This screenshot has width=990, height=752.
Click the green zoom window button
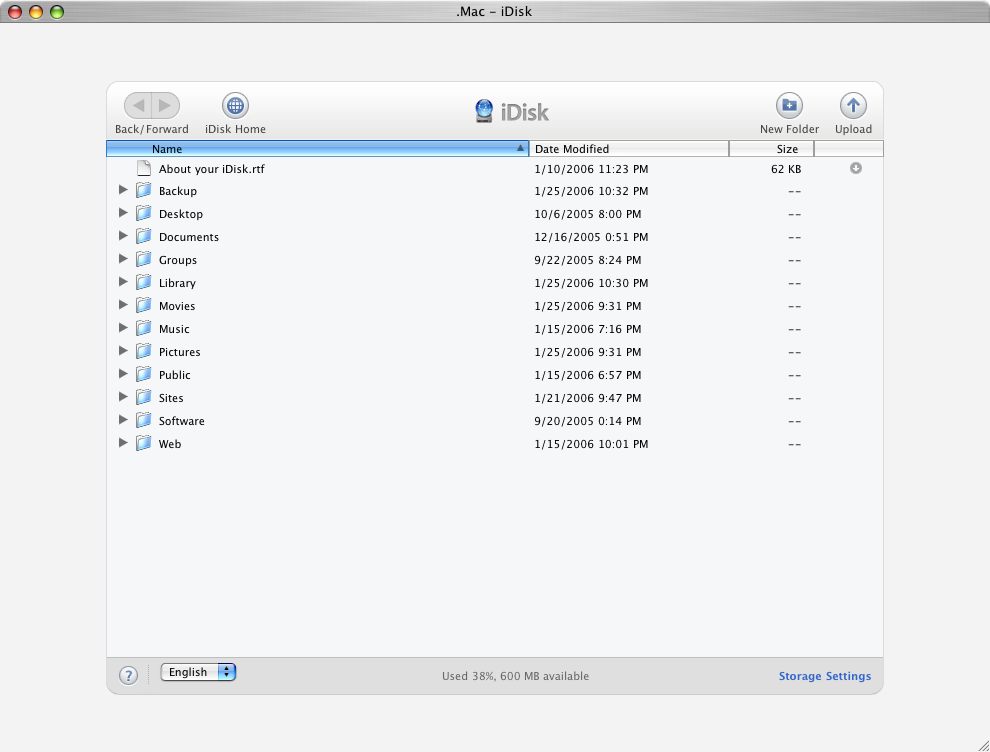pyautogui.click(x=57, y=11)
